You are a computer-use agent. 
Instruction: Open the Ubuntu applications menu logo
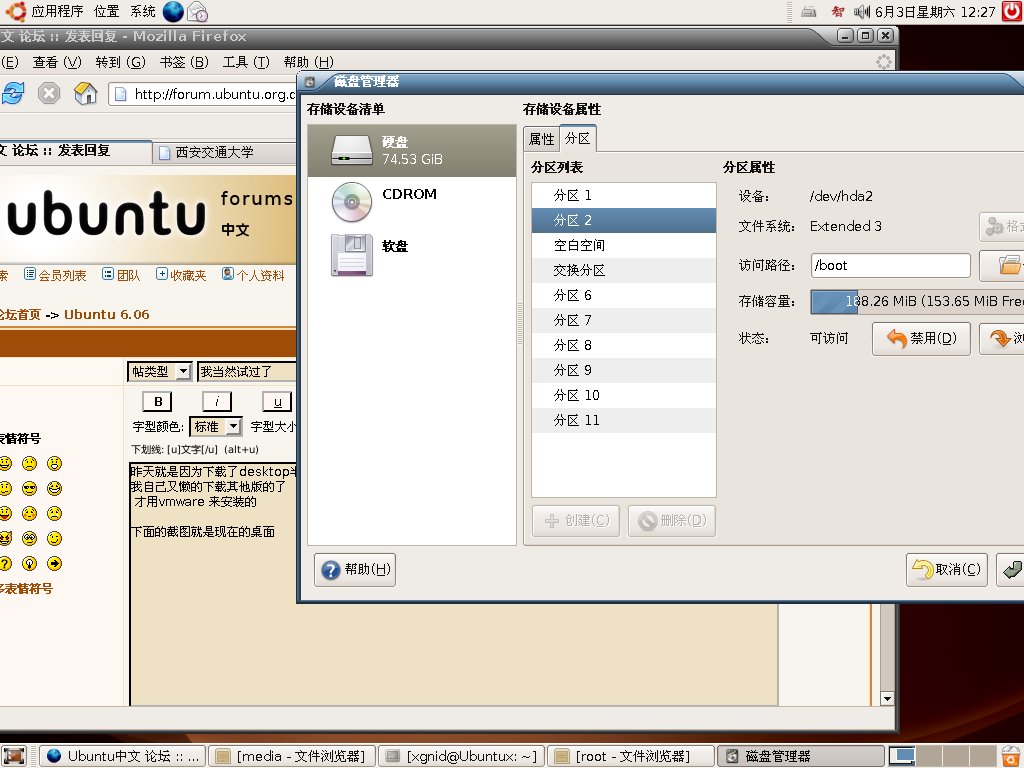click(14, 11)
